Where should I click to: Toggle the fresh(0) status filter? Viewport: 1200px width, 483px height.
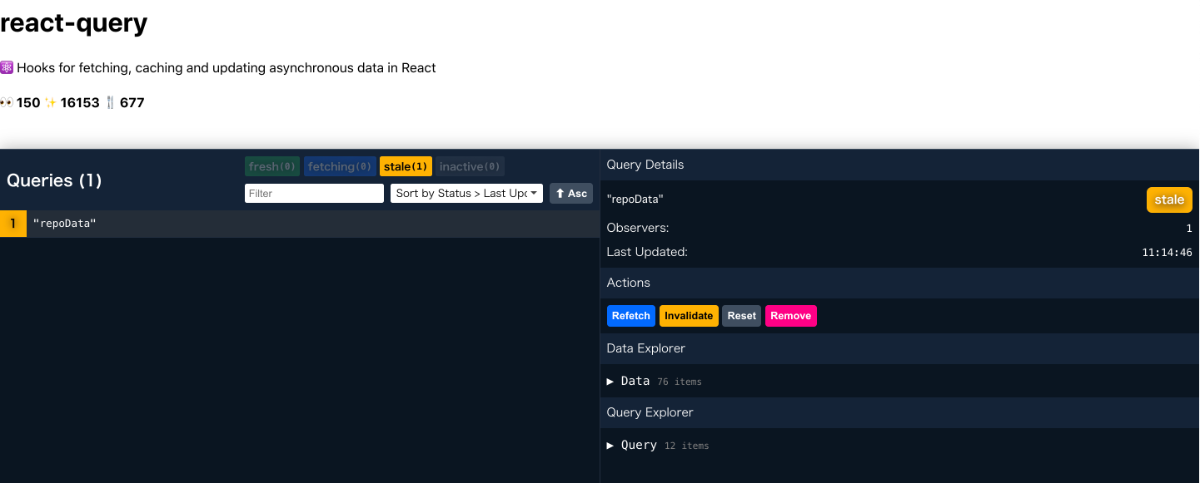[x=272, y=167]
